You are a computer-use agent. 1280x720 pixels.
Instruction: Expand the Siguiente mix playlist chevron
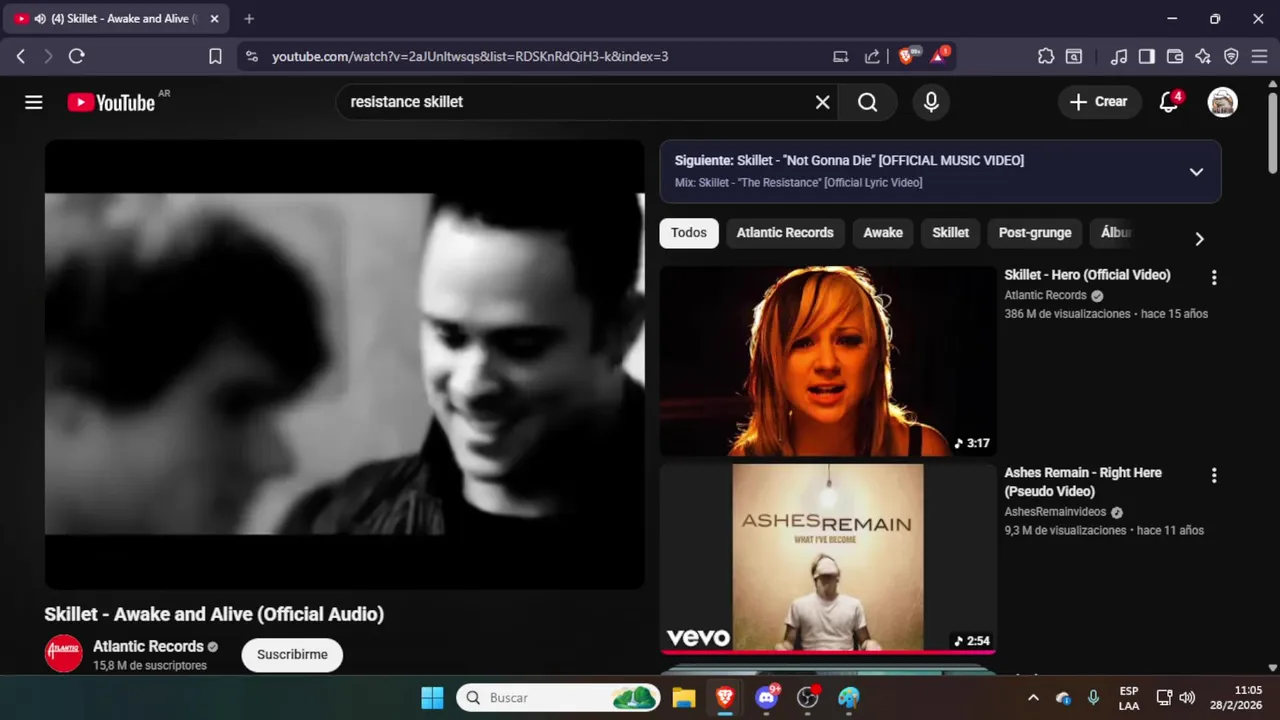click(1196, 172)
